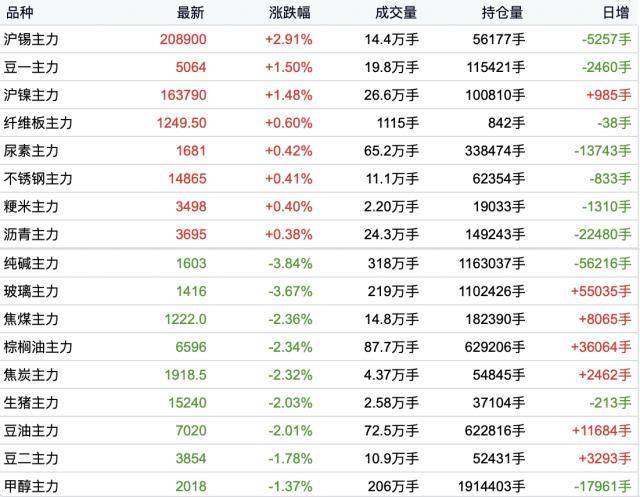Open the 沪锡主力 row
The height and width of the screenshot is (497, 640).
coord(32,39)
